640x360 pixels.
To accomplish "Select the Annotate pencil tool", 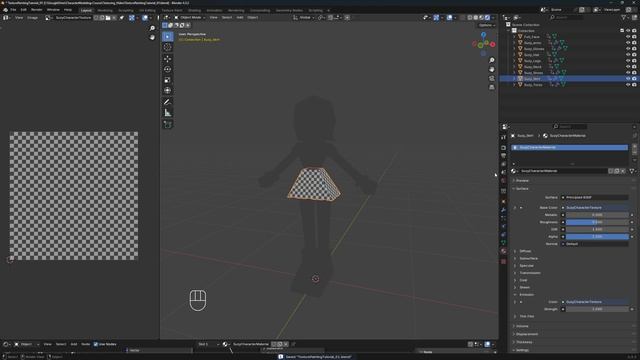I will coord(167,102).
